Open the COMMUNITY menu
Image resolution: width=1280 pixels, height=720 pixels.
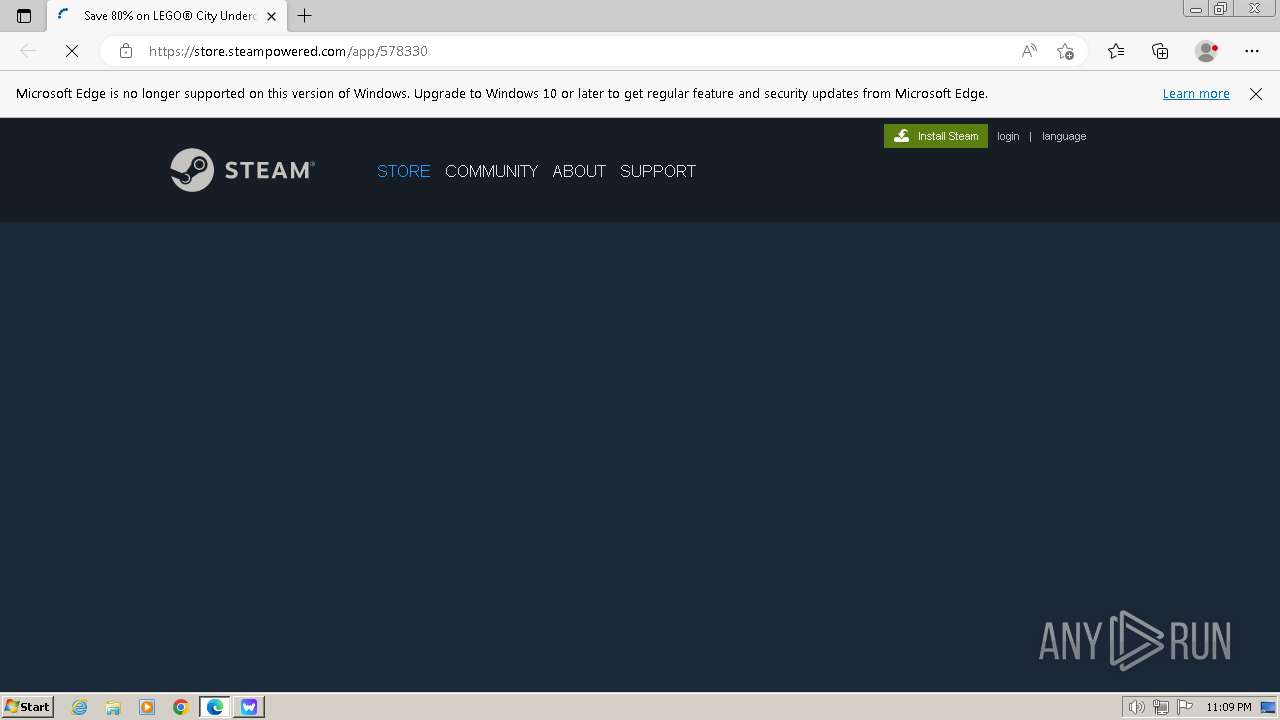pos(491,171)
